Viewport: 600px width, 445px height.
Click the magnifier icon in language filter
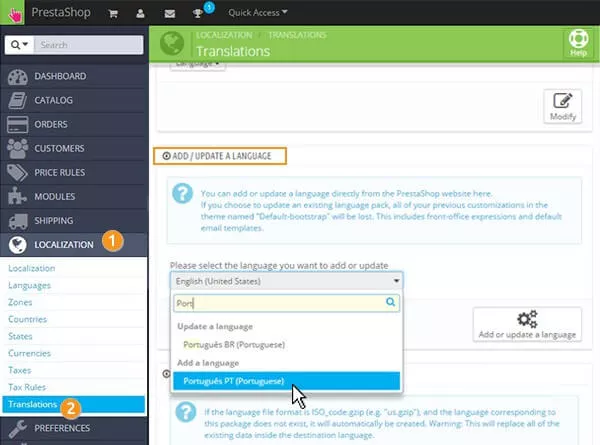click(x=390, y=302)
